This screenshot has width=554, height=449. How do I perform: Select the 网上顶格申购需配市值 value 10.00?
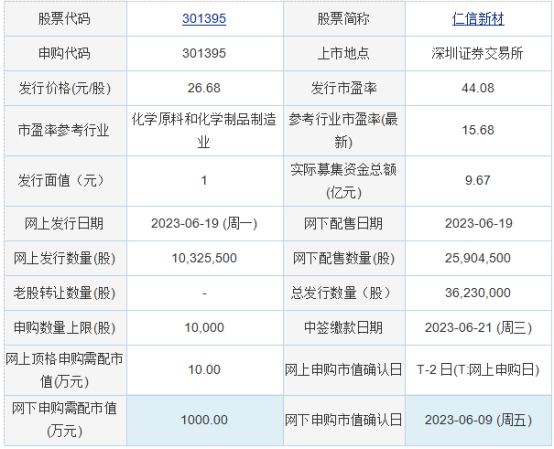click(204, 370)
